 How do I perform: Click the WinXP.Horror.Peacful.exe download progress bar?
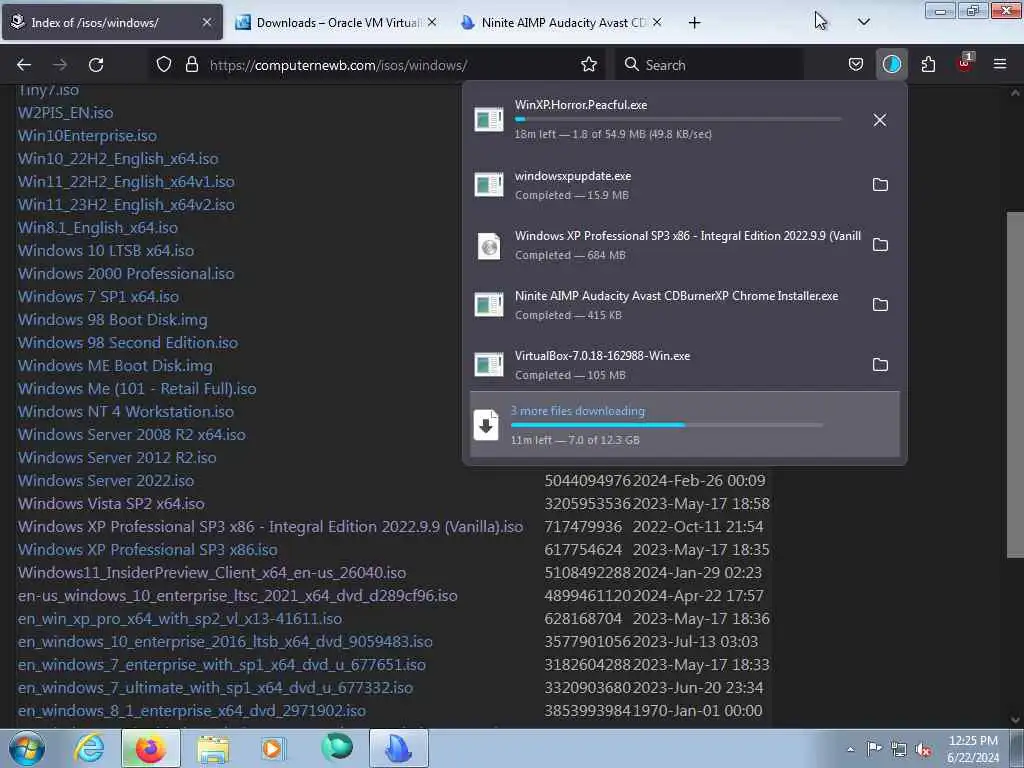pos(678,120)
